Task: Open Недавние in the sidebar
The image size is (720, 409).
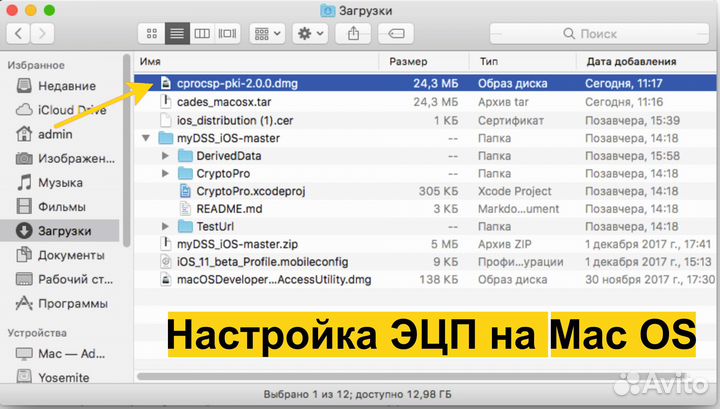Action: point(61,86)
